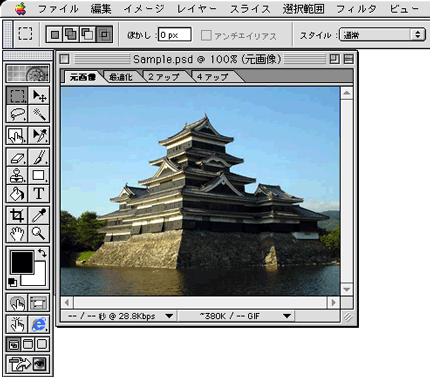The height and width of the screenshot is (377, 430).
Task: Select the Eraser tool
Action: click(x=17, y=157)
